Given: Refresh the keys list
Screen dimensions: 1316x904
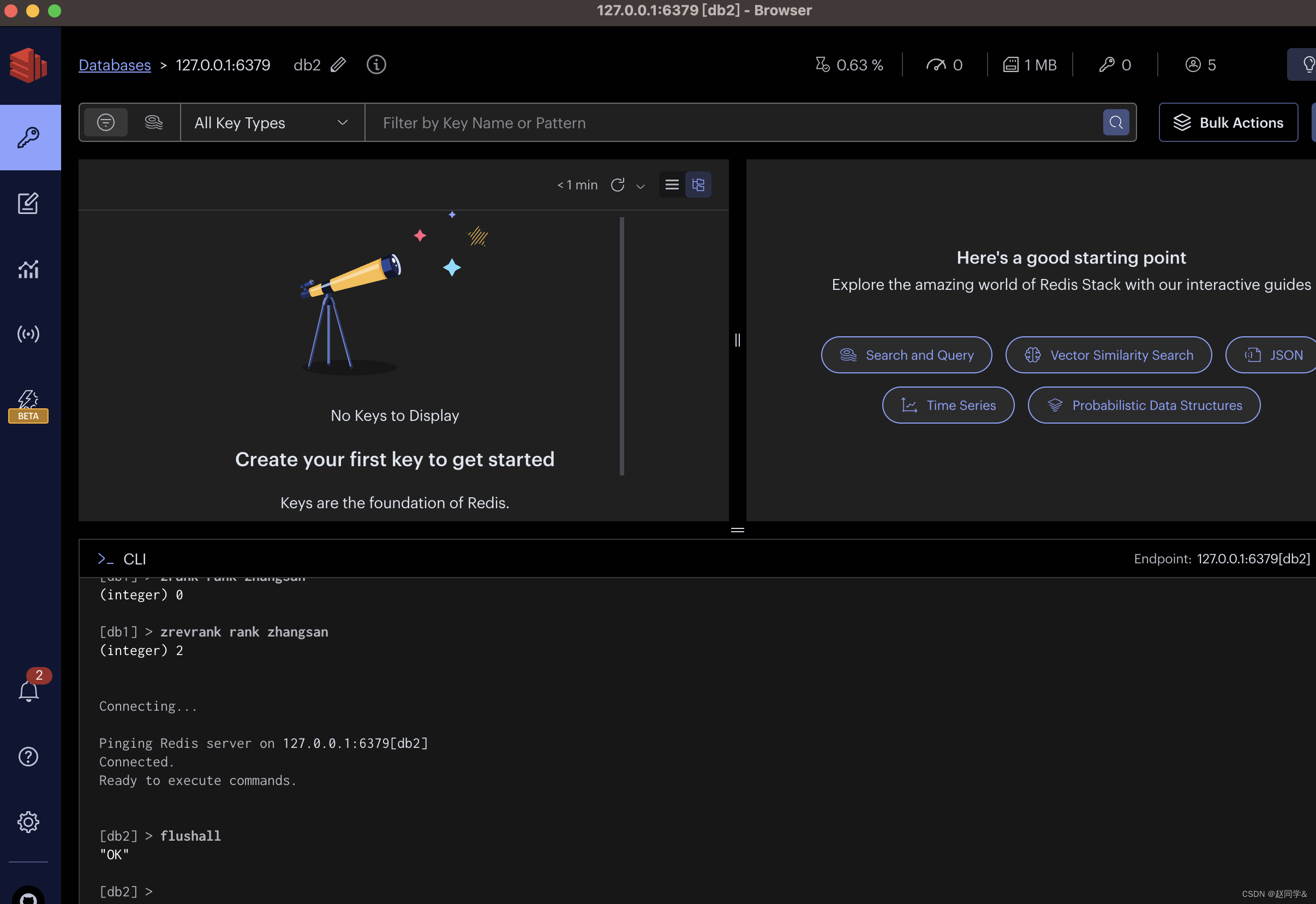Looking at the screenshot, I should 618,185.
